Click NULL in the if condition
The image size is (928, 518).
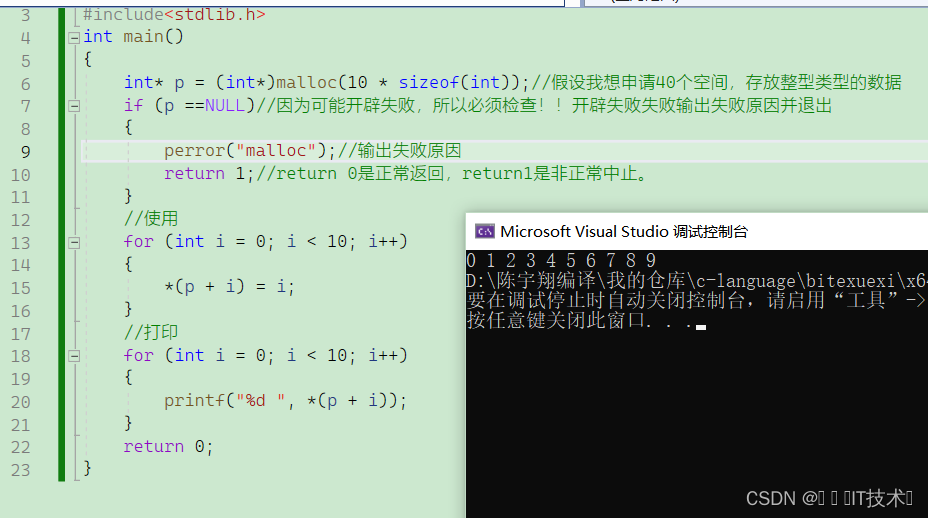(224, 105)
